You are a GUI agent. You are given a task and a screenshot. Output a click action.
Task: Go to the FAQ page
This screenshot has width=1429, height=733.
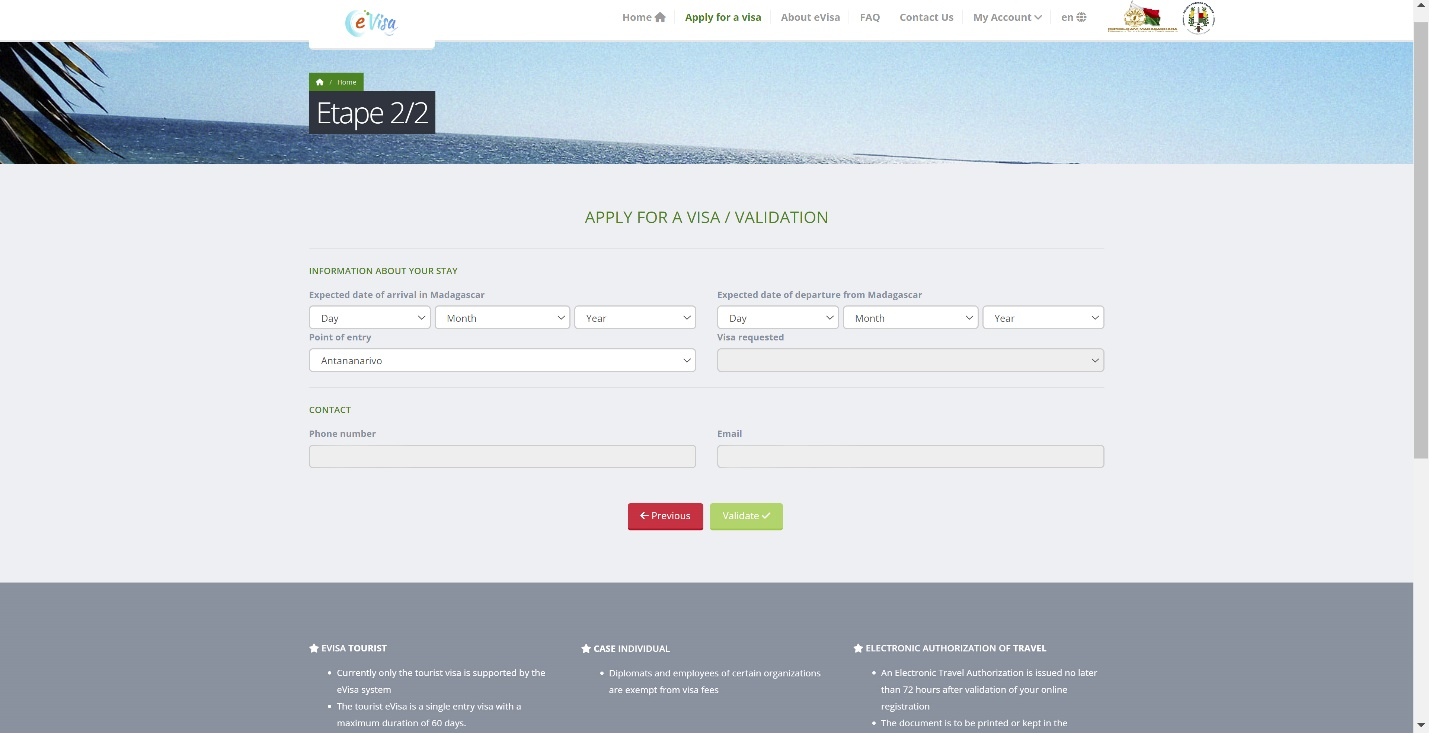point(869,17)
